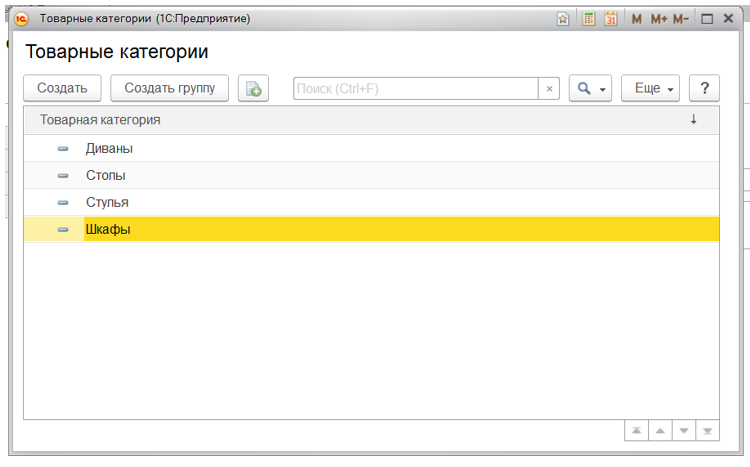The image size is (750, 467).
Task: Select the Диваны category row
Action: tap(109, 148)
